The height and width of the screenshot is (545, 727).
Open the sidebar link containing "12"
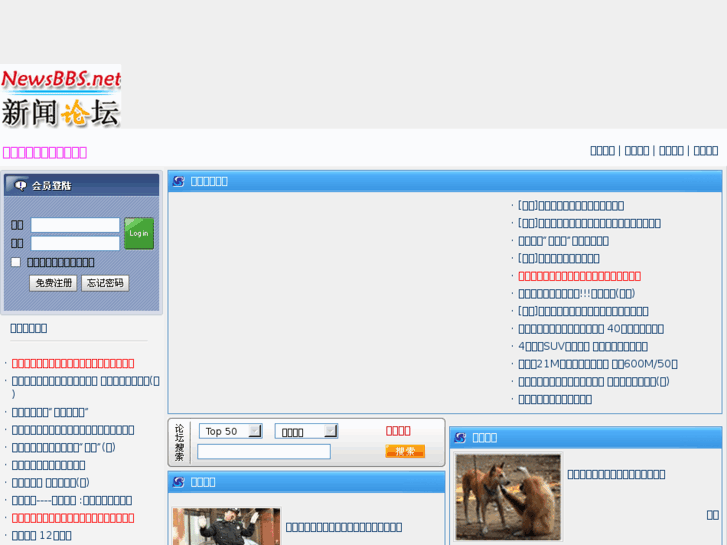[42, 536]
